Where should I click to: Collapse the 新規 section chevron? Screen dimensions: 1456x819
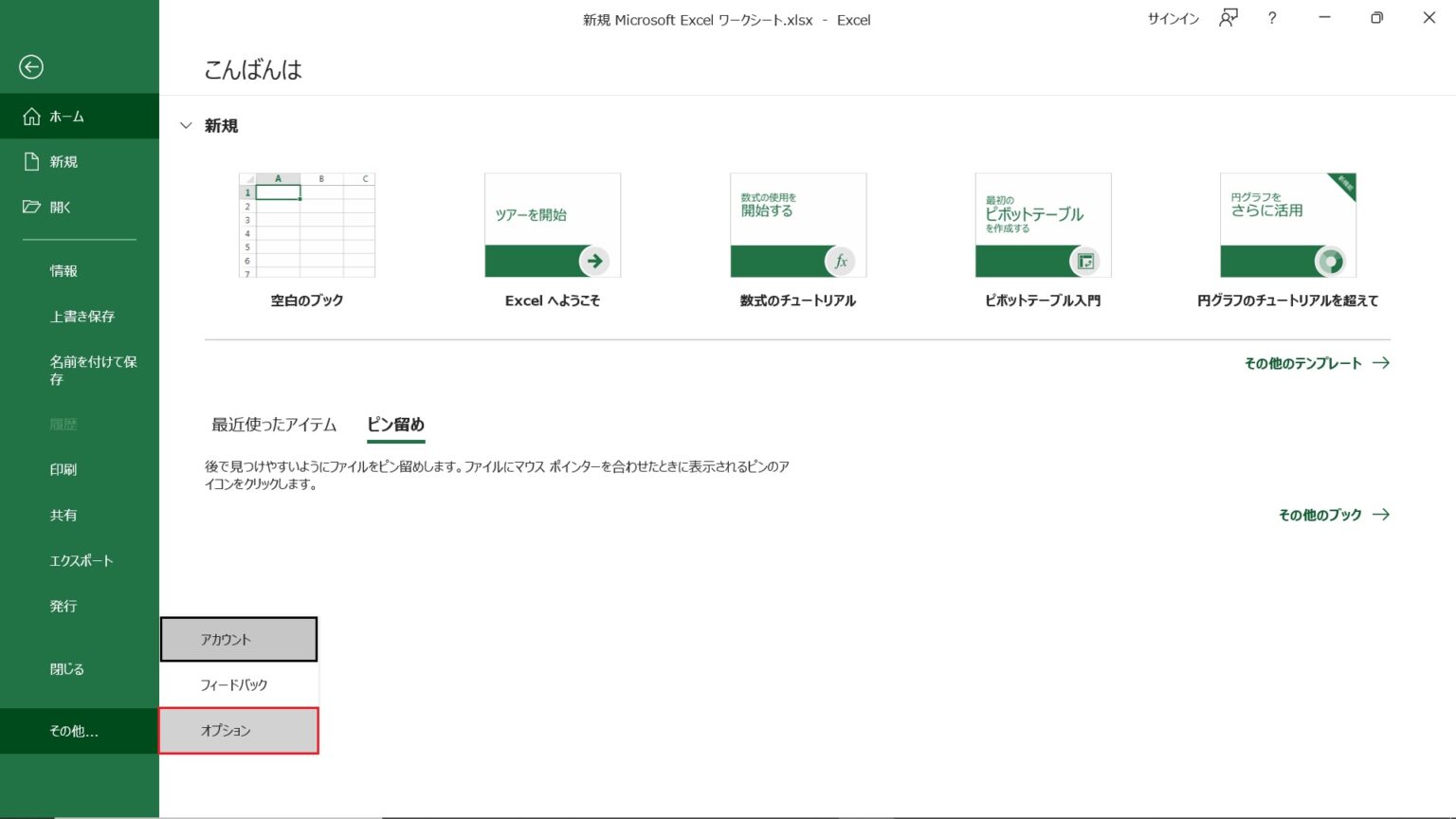click(186, 125)
